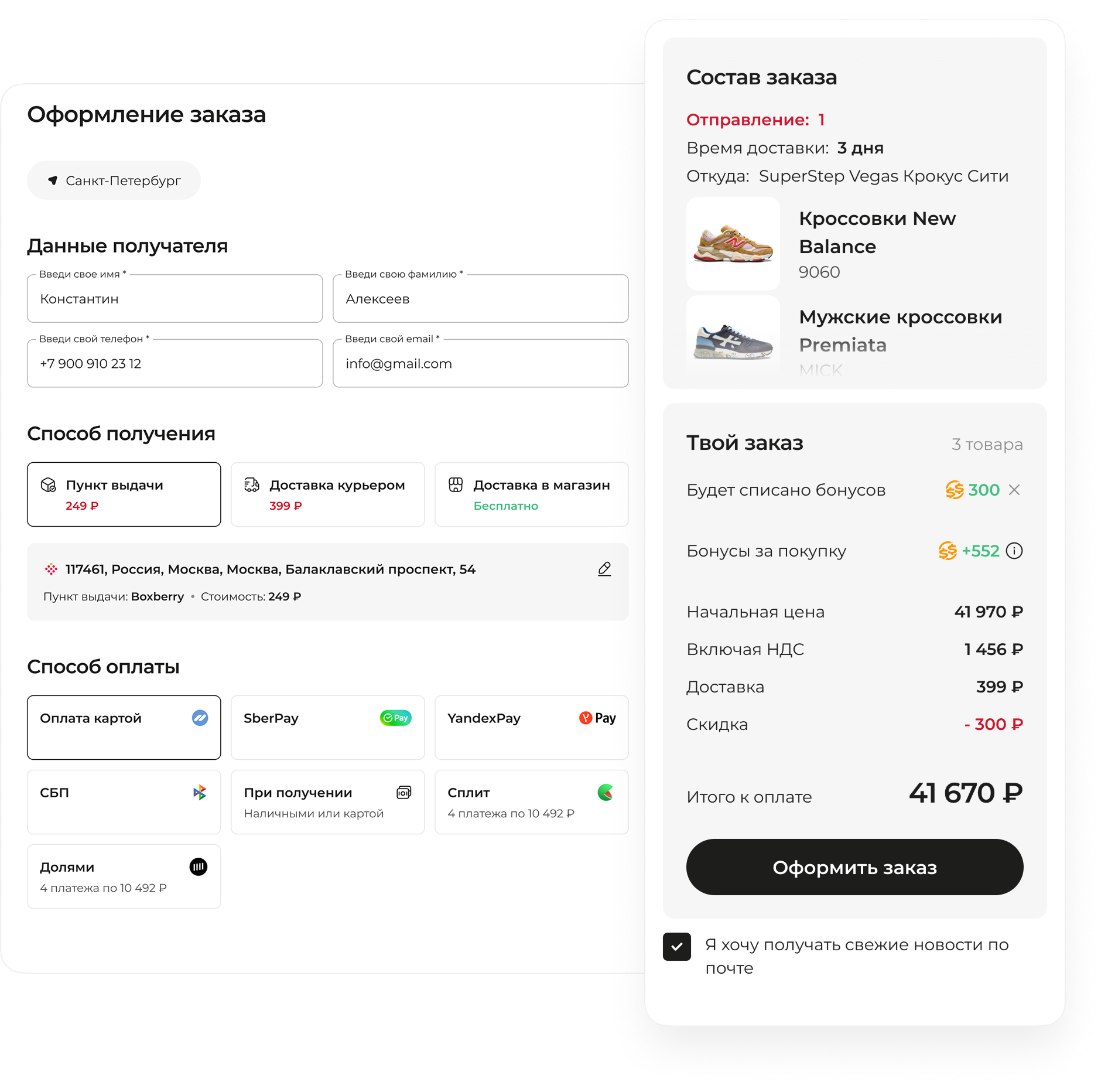Image resolution: width=1108 pixels, height=1092 pixels.
Task: Click the SberPay green logo icon
Action: point(395,718)
